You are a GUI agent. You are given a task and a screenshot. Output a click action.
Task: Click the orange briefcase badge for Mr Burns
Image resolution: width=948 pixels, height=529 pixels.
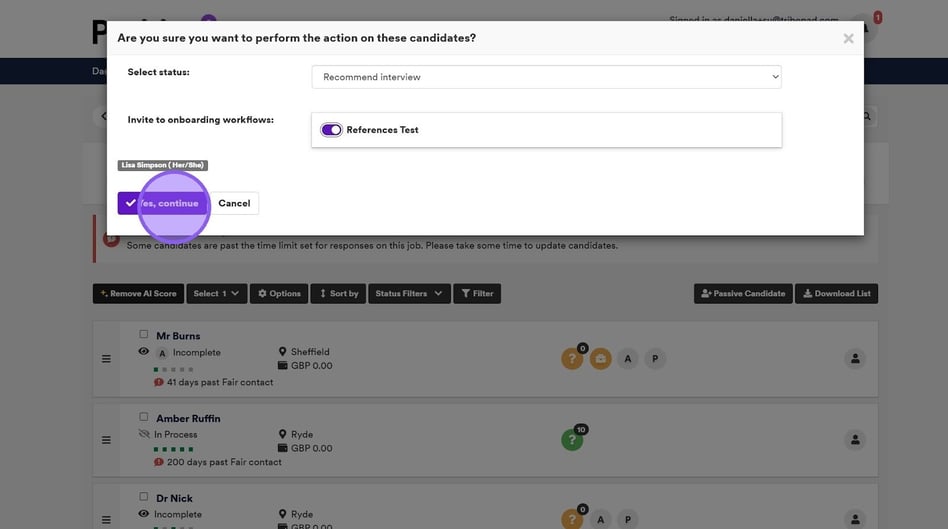600,358
